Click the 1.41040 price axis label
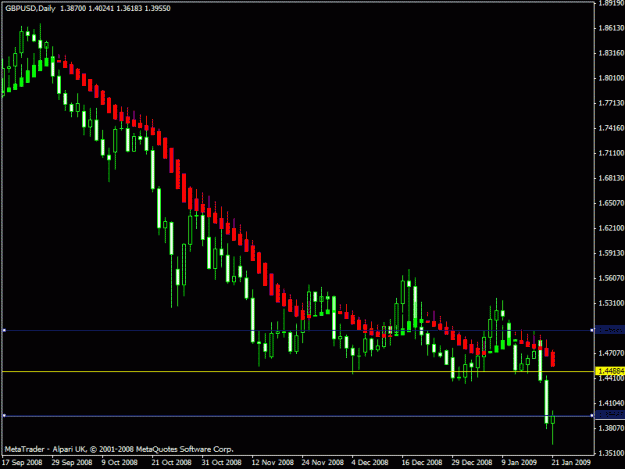This screenshot has width=625, height=469. tap(611, 403)
